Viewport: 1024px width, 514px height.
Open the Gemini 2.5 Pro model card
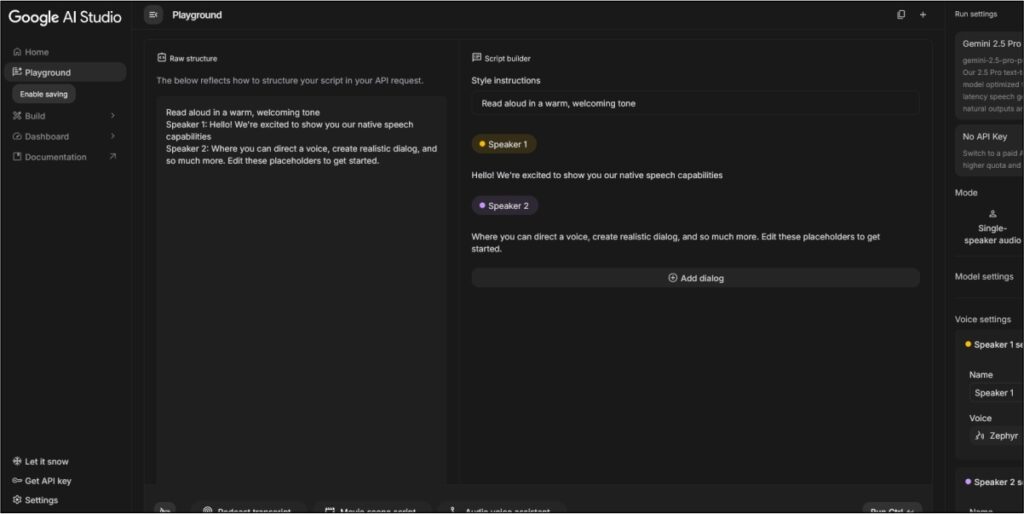click(989, 76)
